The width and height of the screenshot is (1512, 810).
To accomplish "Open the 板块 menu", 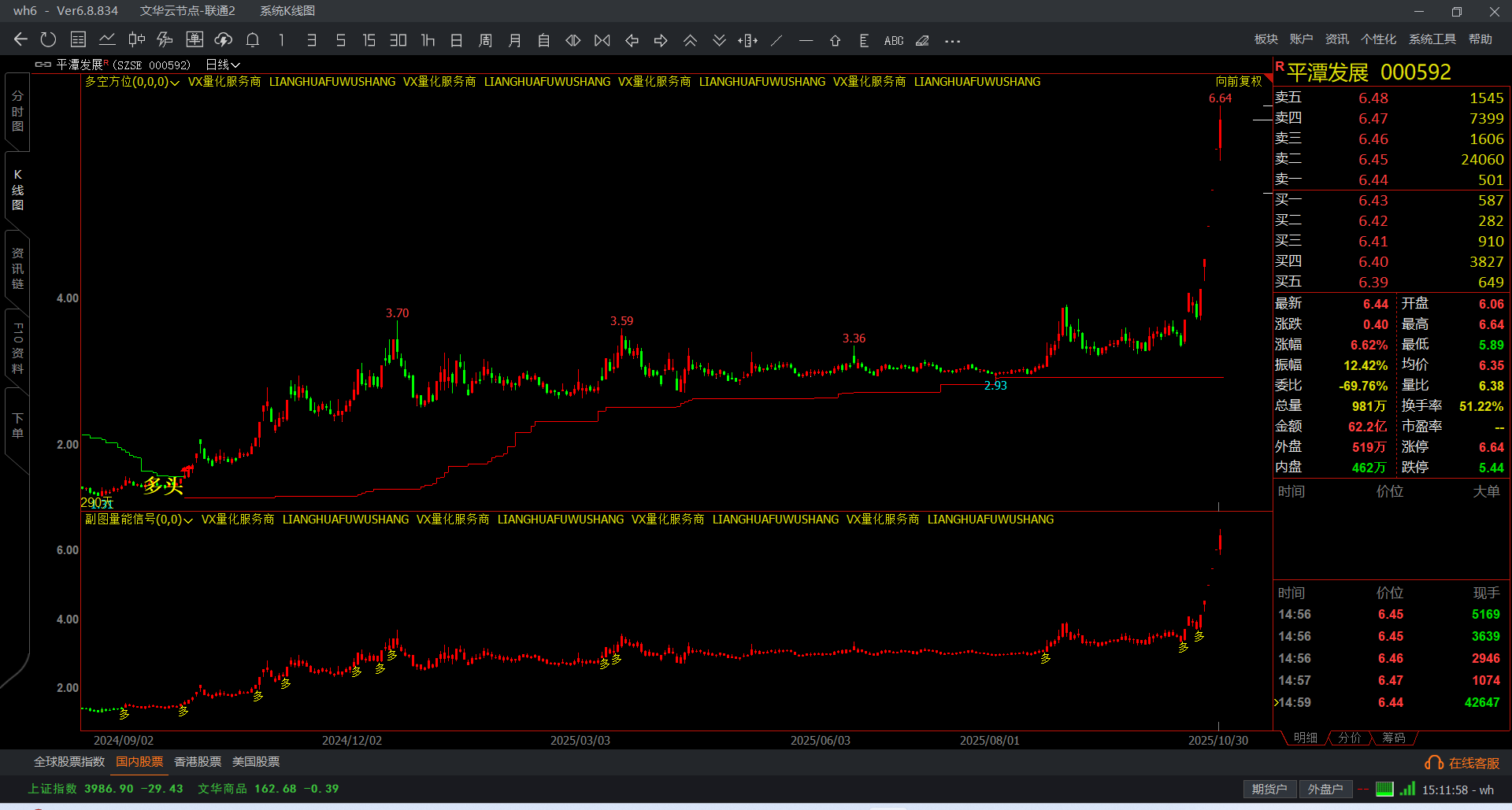I will click(x=1266, y=39).
